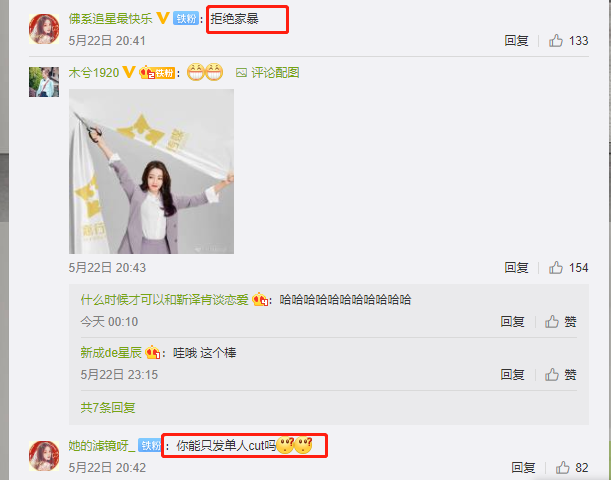Image resolution: width=611 pixels, height=480 pixels.
Task: Open profile 什么时候才可以和靳泽肯谈恋爱
Action: pyautogui.click(x=164, y=300)
